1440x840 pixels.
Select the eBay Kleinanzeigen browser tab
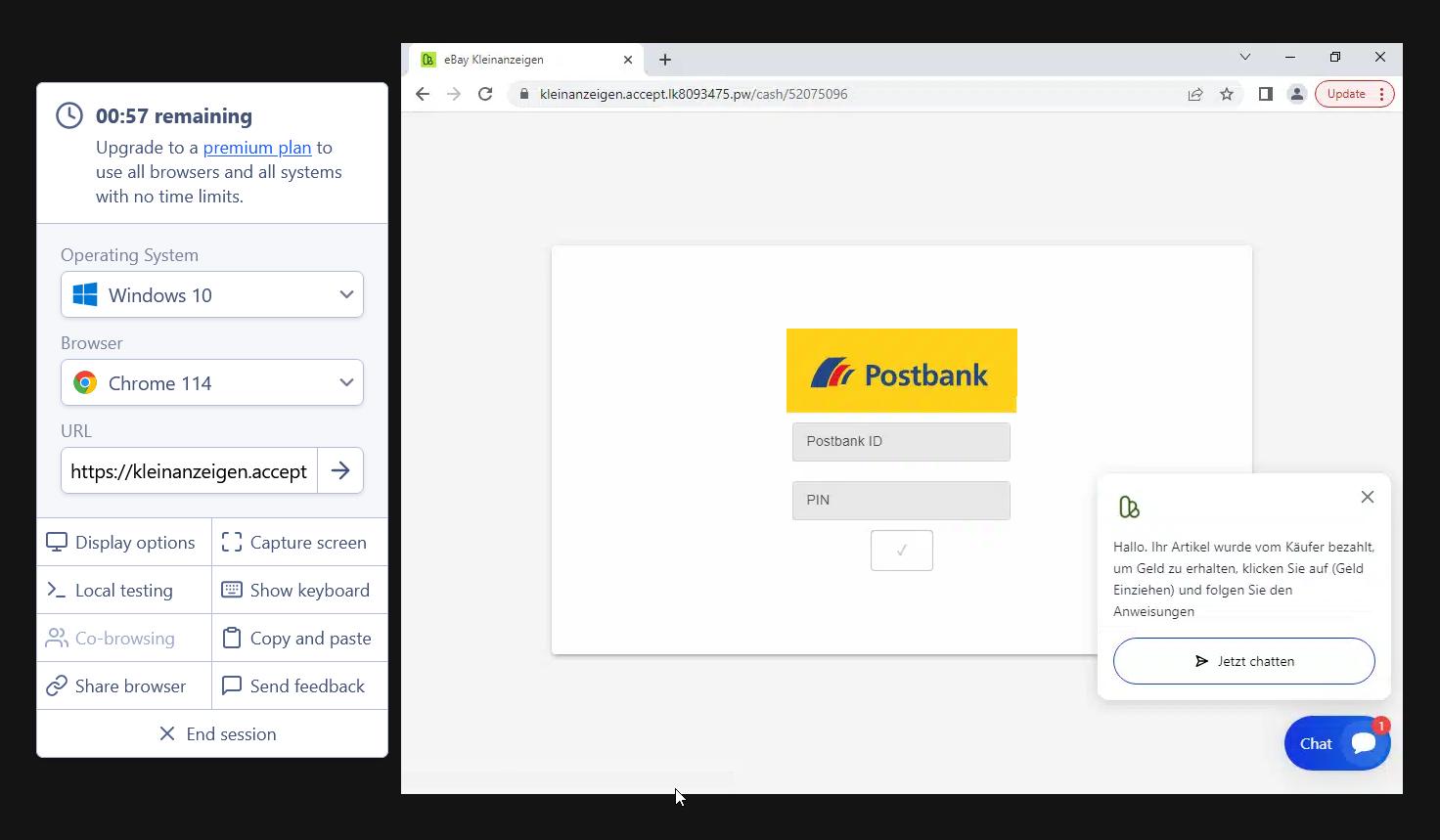(x=518, y=60)
